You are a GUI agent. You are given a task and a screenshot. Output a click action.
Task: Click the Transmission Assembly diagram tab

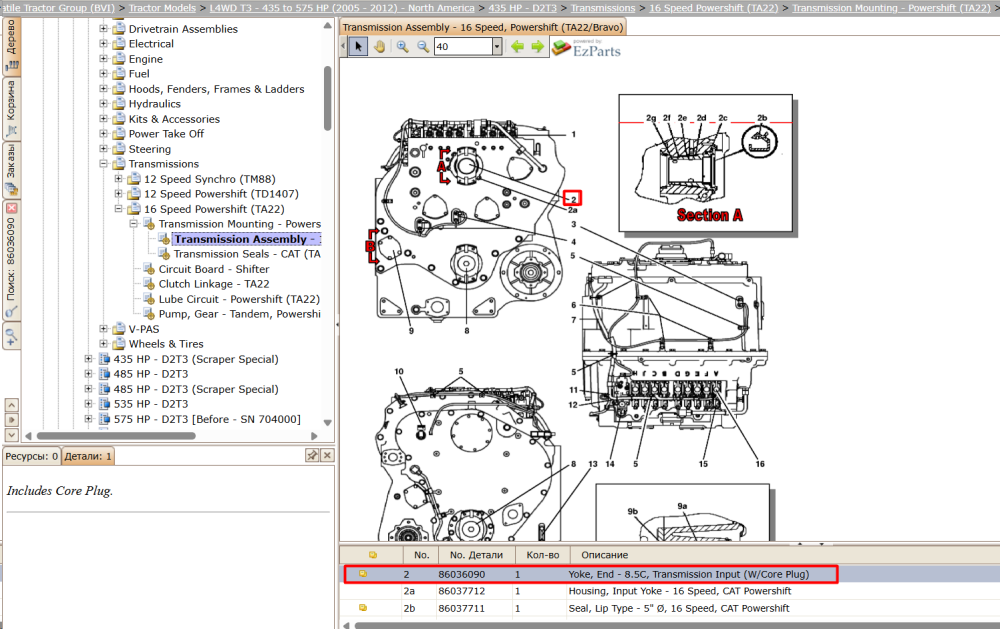[483, 27]
